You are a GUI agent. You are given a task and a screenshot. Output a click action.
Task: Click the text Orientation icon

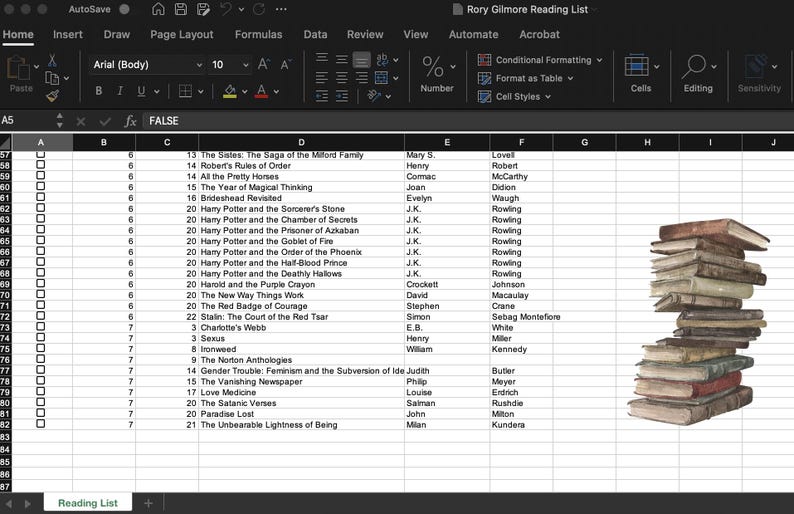click(x=374, y=96)
